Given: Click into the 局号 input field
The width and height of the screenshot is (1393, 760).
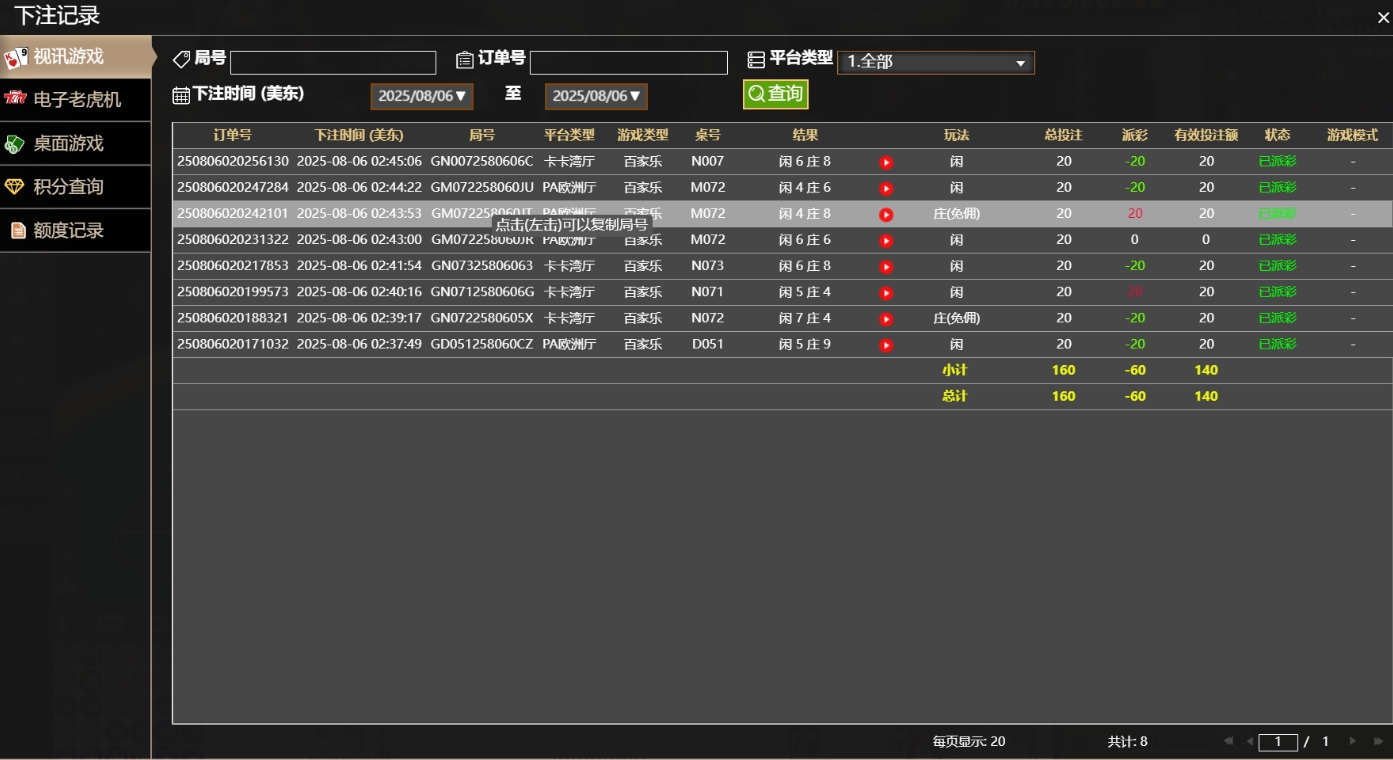Looking at the screenshot, I should click(x=333, y=63).
